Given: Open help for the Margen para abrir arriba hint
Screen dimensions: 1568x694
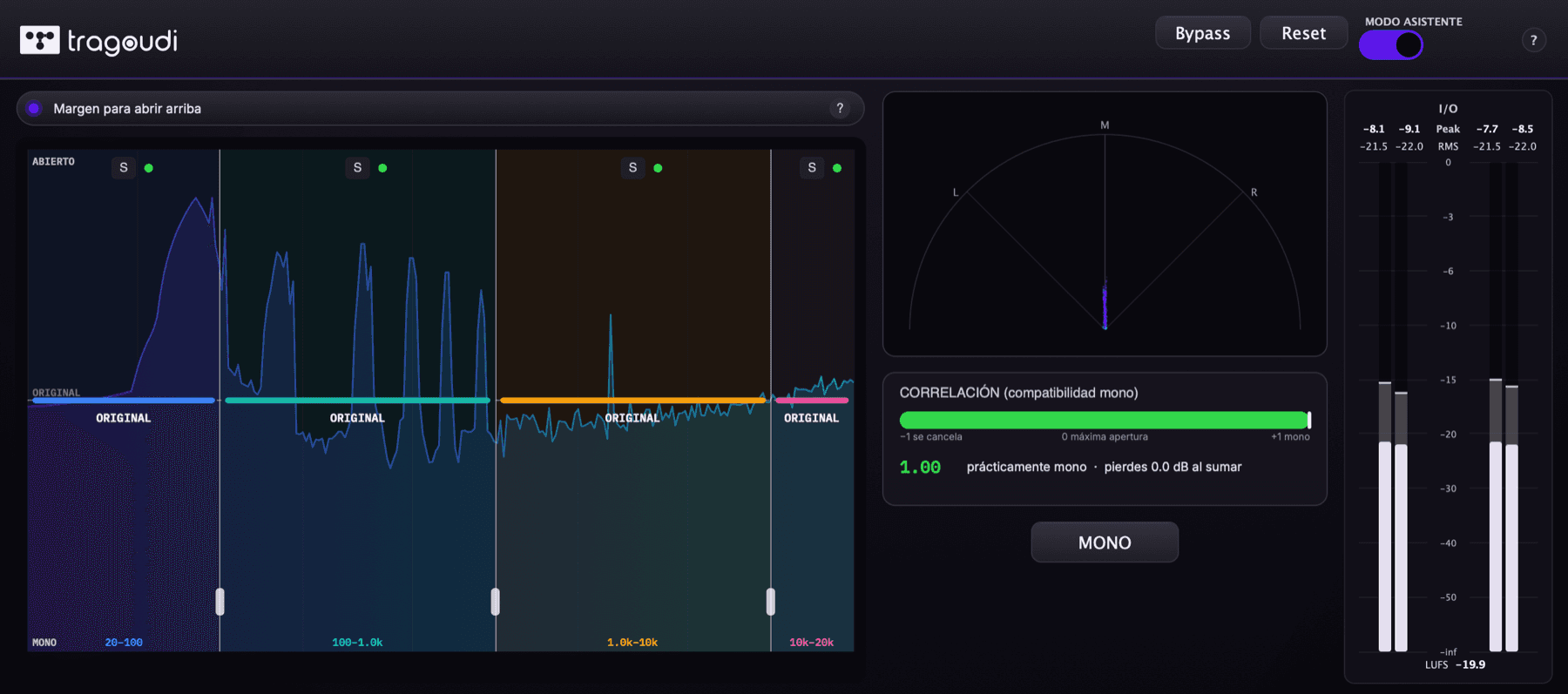Looking at the screenshot, I should coord(840,109).
